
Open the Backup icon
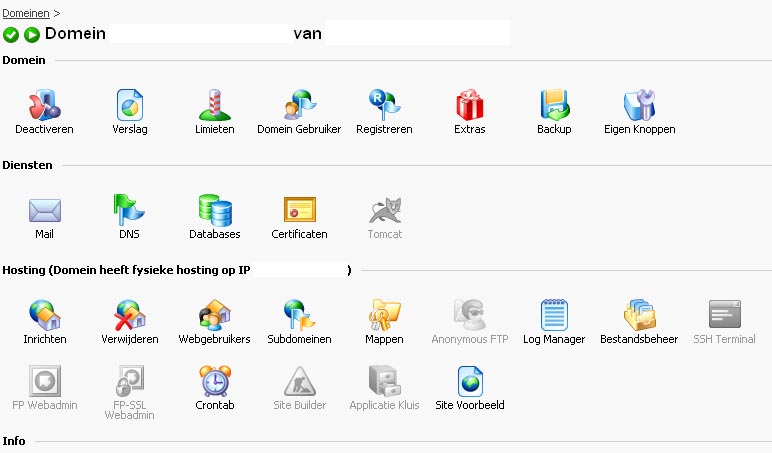point(554,105)
